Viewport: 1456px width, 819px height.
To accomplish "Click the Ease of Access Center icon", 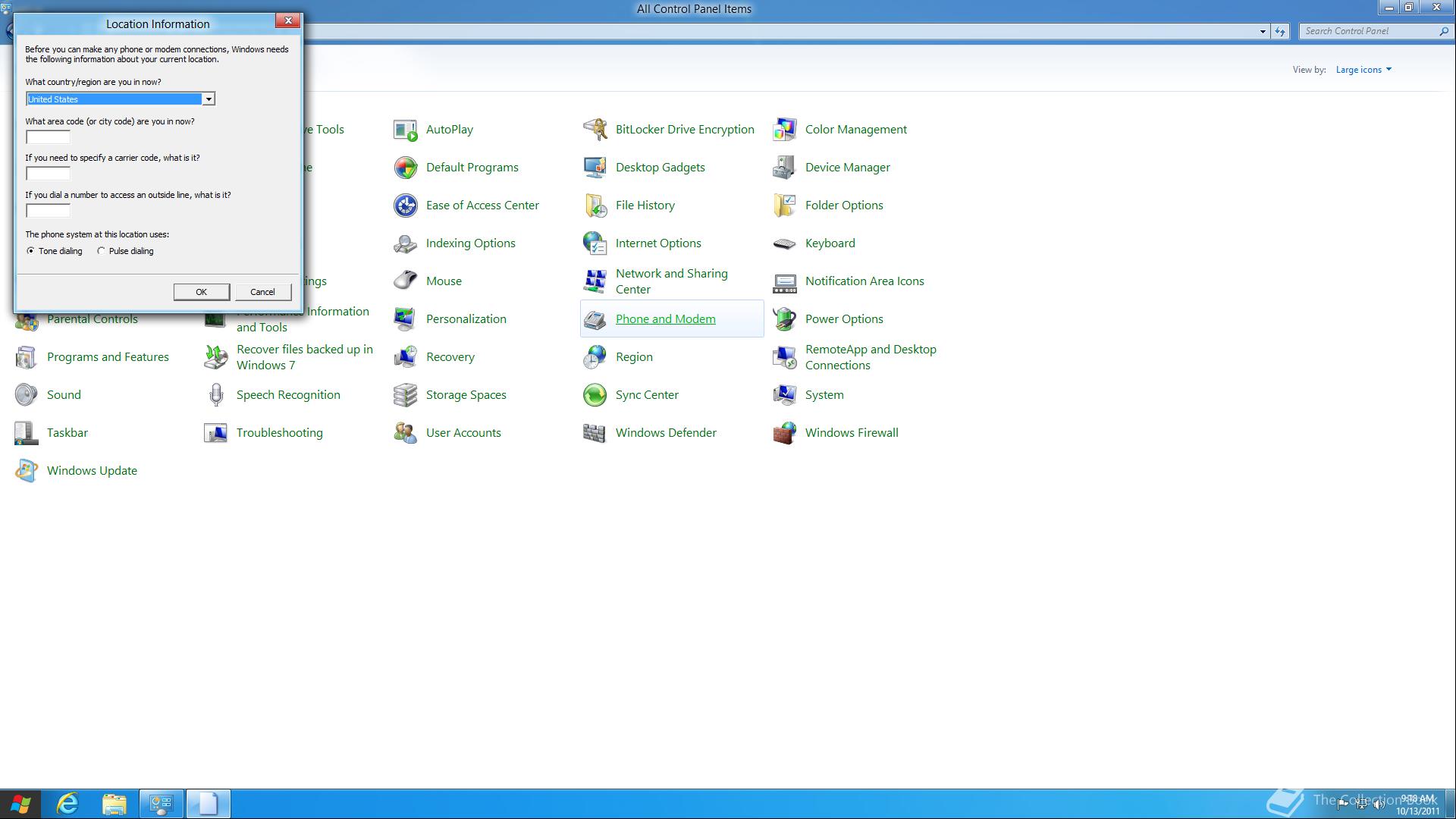I will 406,206.
